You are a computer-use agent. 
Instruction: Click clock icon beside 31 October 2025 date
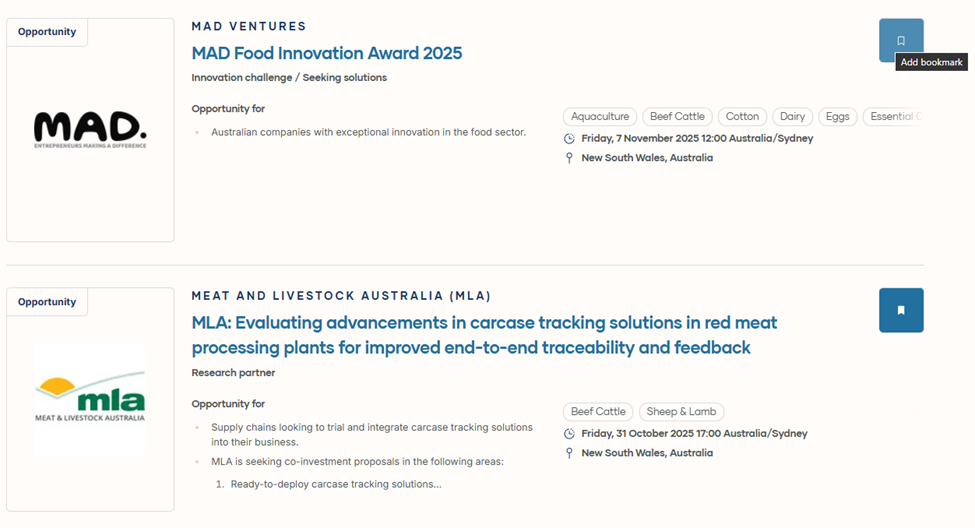[x=569, y=434]
